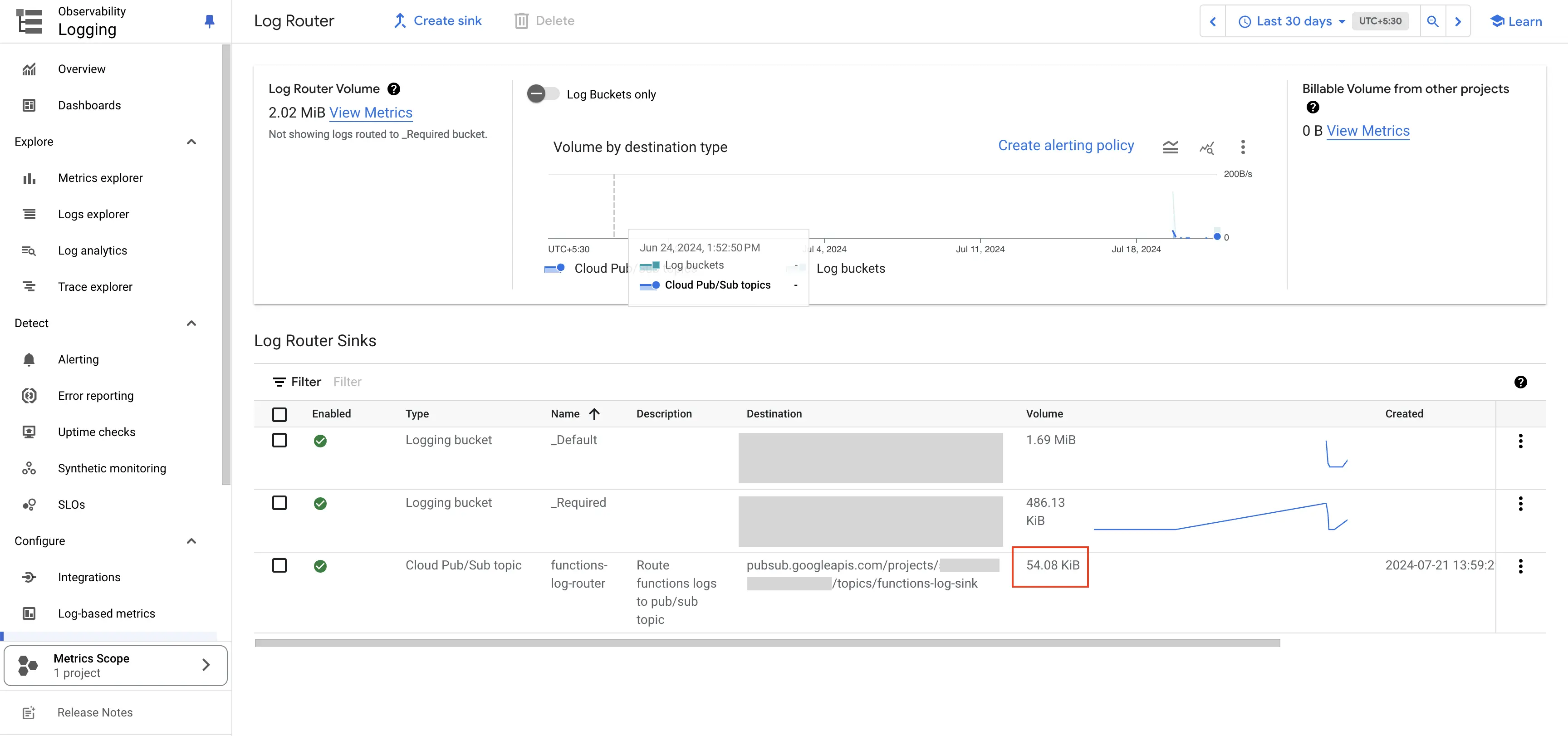Select the _Default sink checkbox
Image resolution: width=1568 pixels, height=736 pixels.
pyautogui.click(x=279, y=440)
